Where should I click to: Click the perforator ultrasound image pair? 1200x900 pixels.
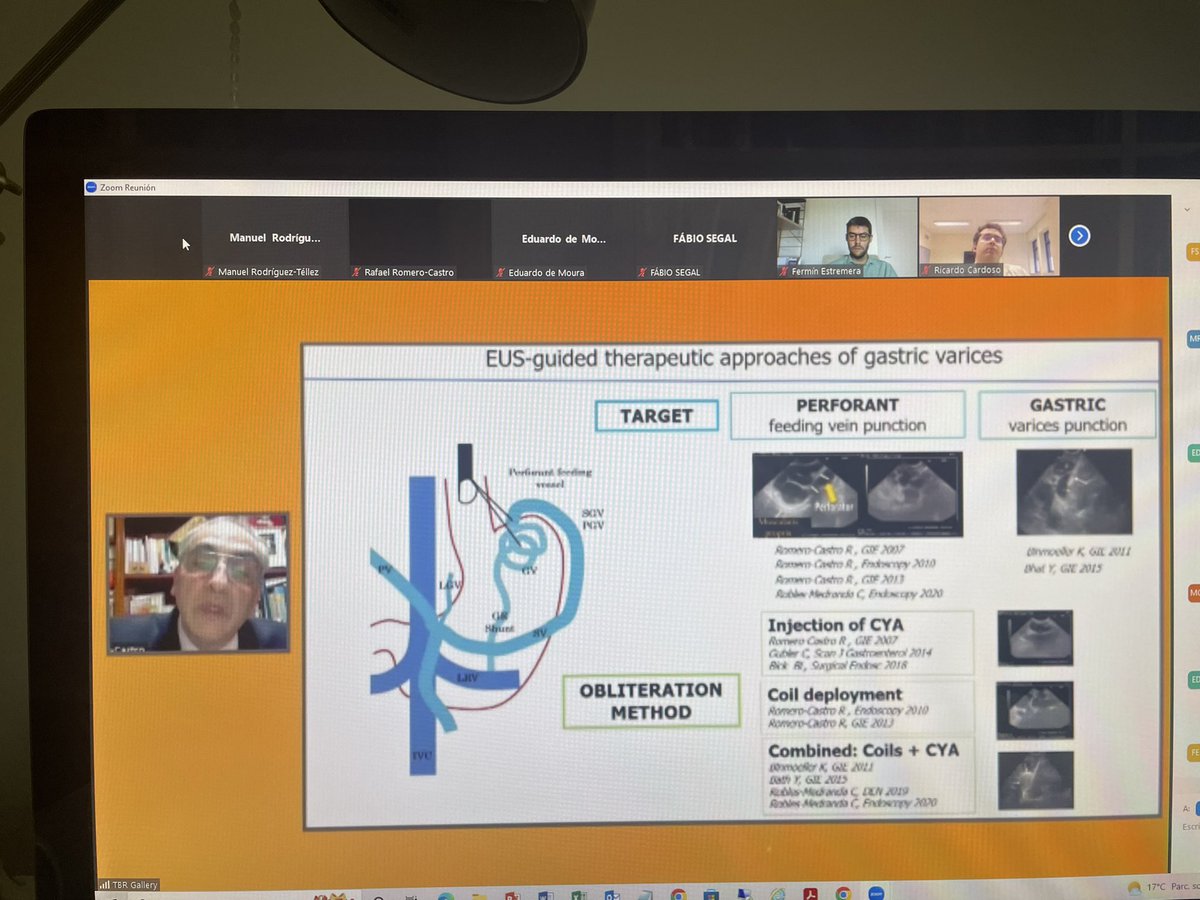coord(857,494)
